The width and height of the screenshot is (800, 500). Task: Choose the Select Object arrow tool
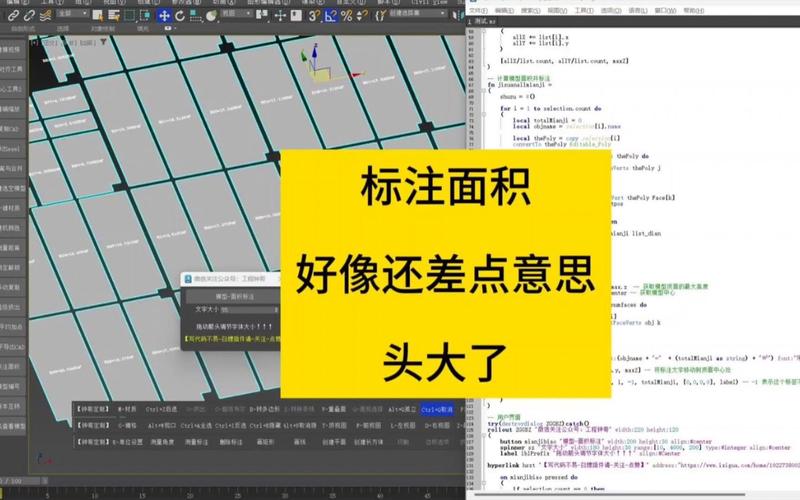pyautogui.click(x=97, y=16)
